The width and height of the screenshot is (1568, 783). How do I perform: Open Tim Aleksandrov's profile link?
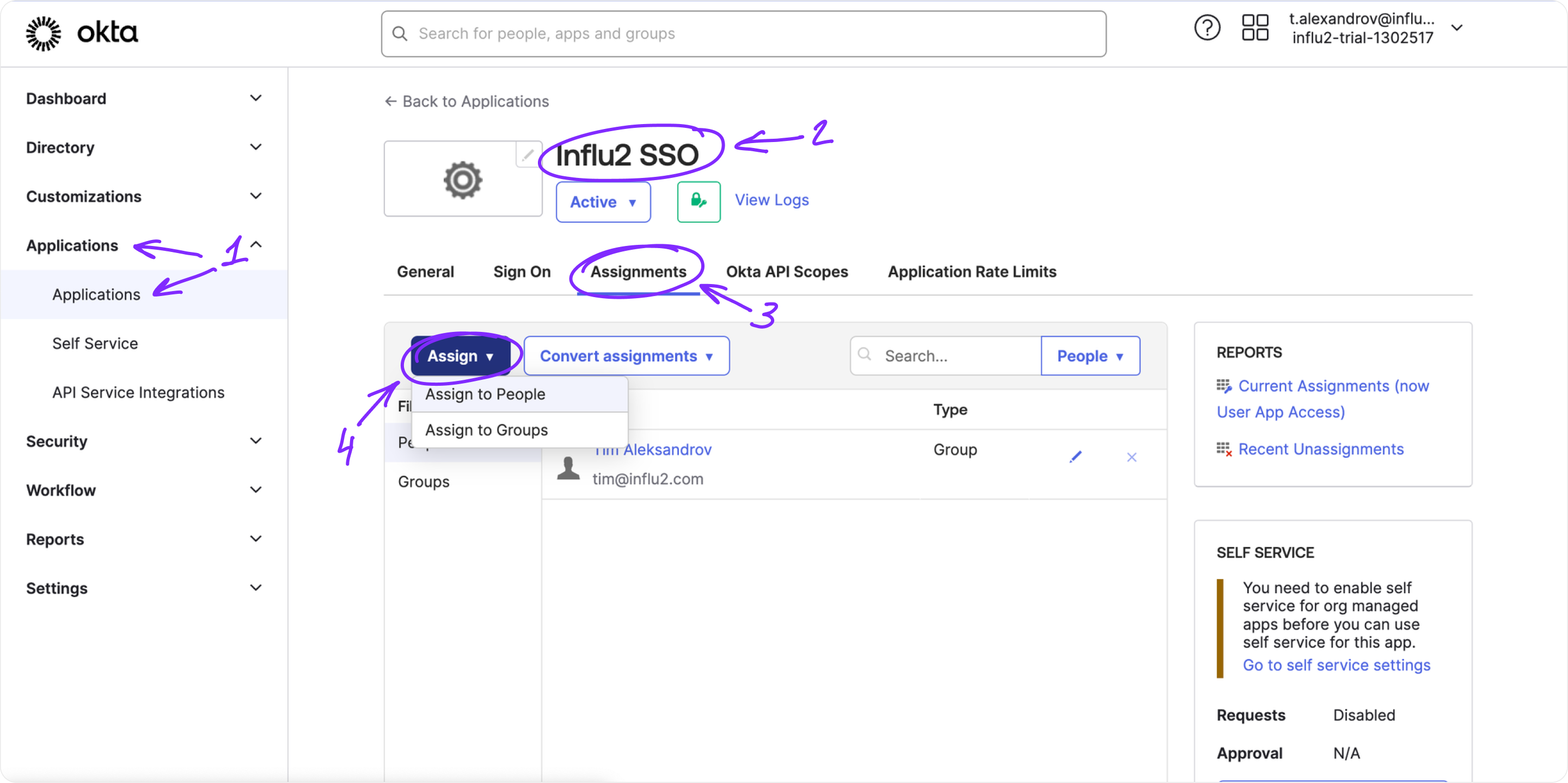pyautogui.click(x=652, y=449)
